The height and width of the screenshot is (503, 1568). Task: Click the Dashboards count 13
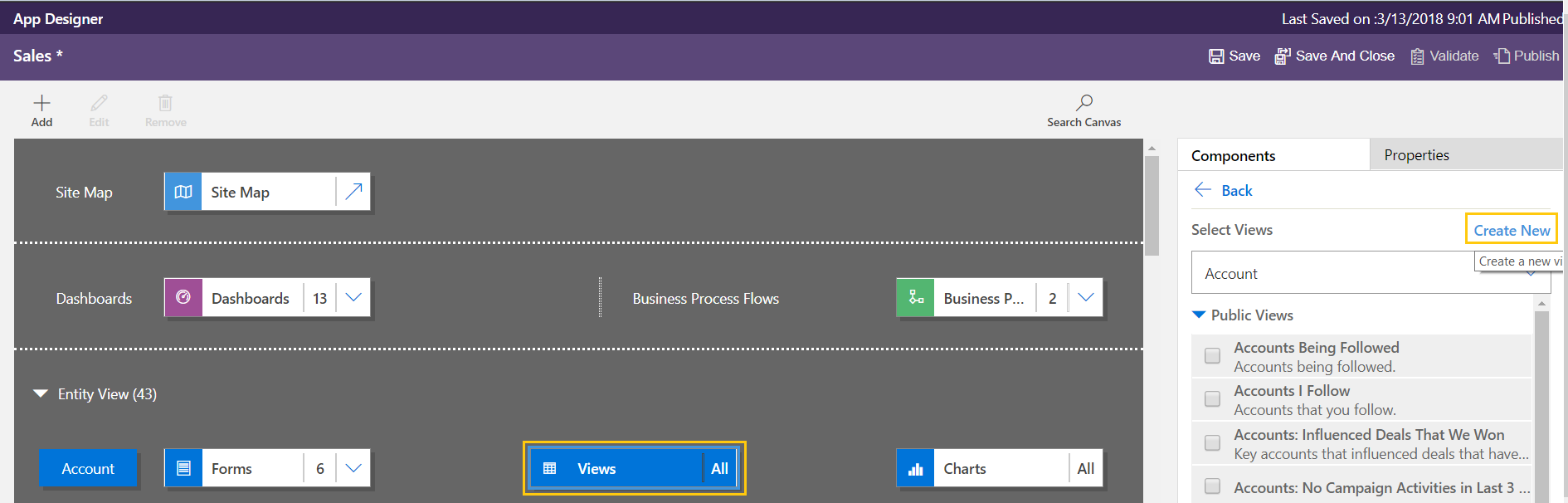coord(320,298)
